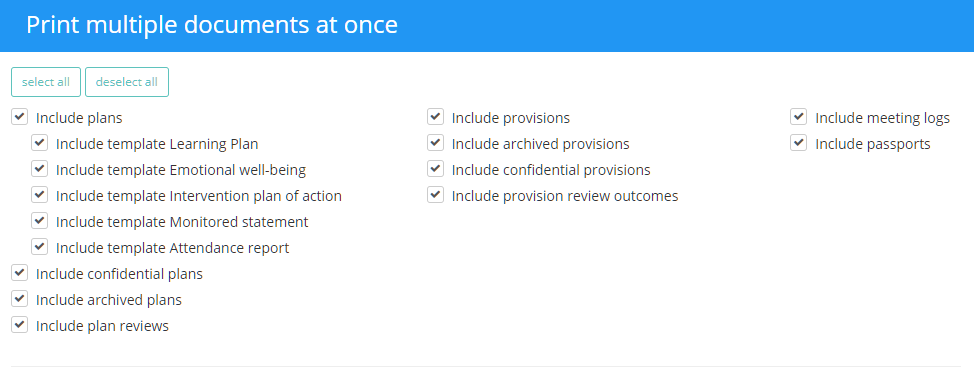Uncheck Include meeting logs
The height and width of the screenshot is (373, 974).
coord(799,117)
